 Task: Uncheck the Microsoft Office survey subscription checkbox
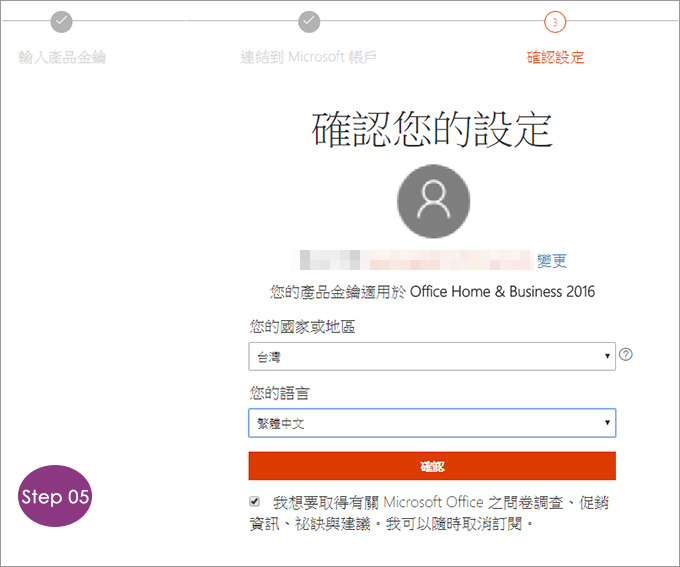(255, 502)
